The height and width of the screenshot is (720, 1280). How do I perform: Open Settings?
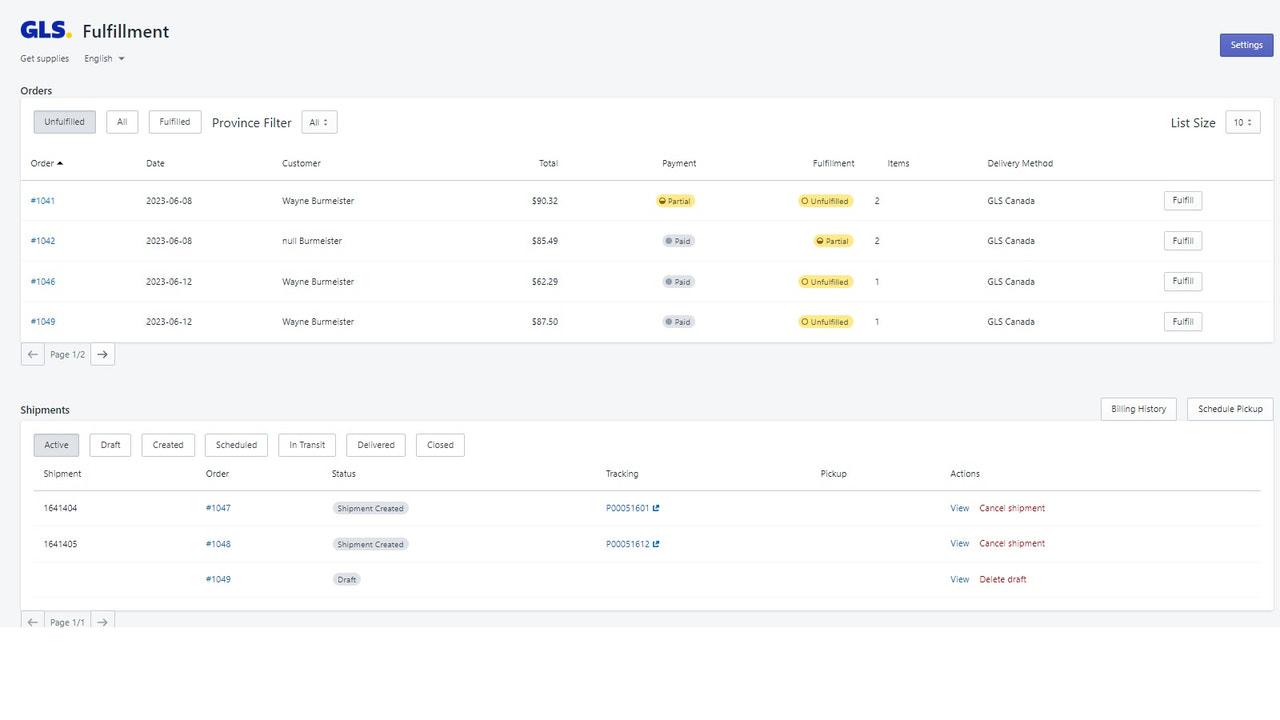tap(1246, 44)
